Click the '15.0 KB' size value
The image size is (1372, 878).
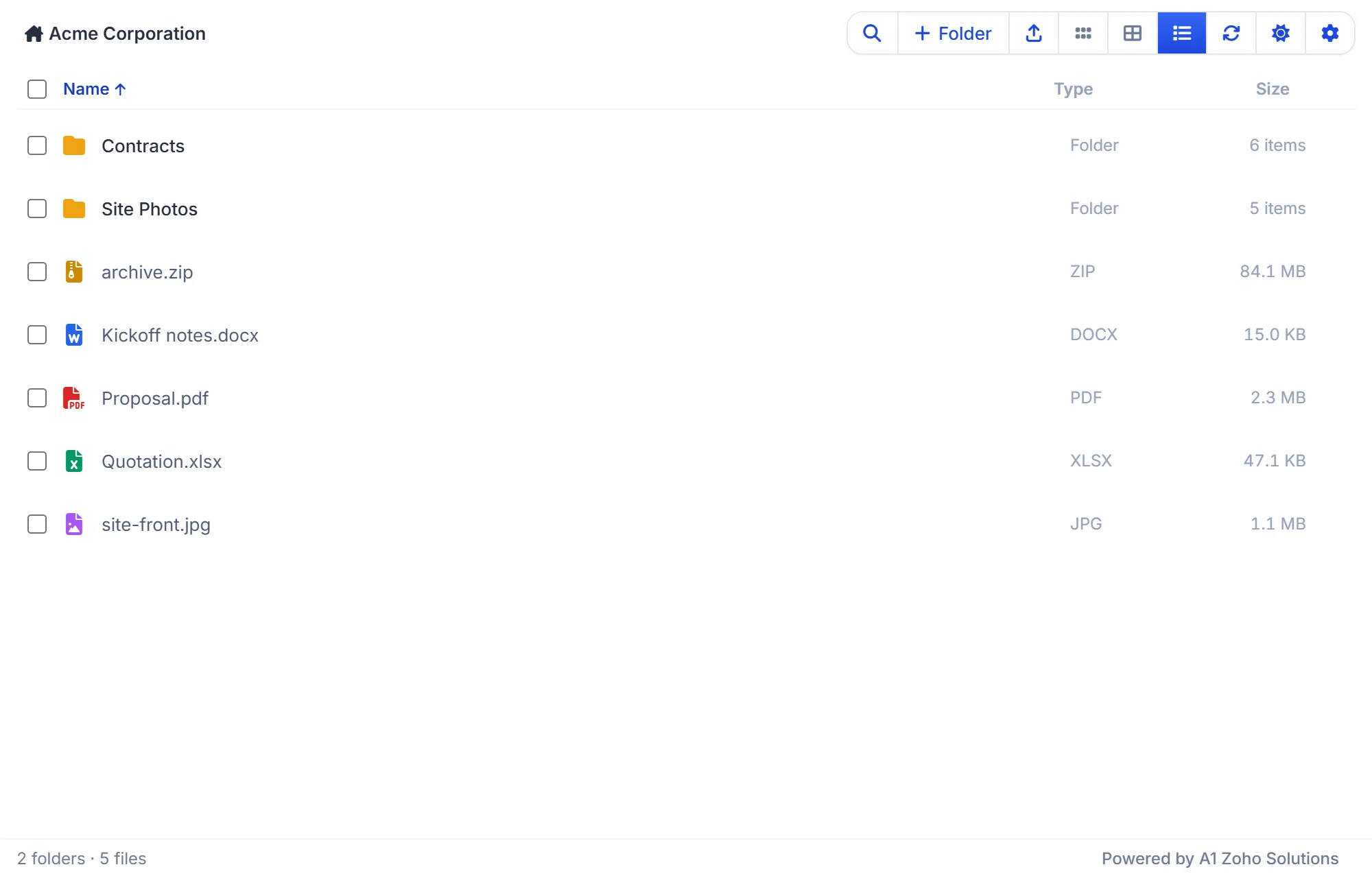click(1275, 335)
